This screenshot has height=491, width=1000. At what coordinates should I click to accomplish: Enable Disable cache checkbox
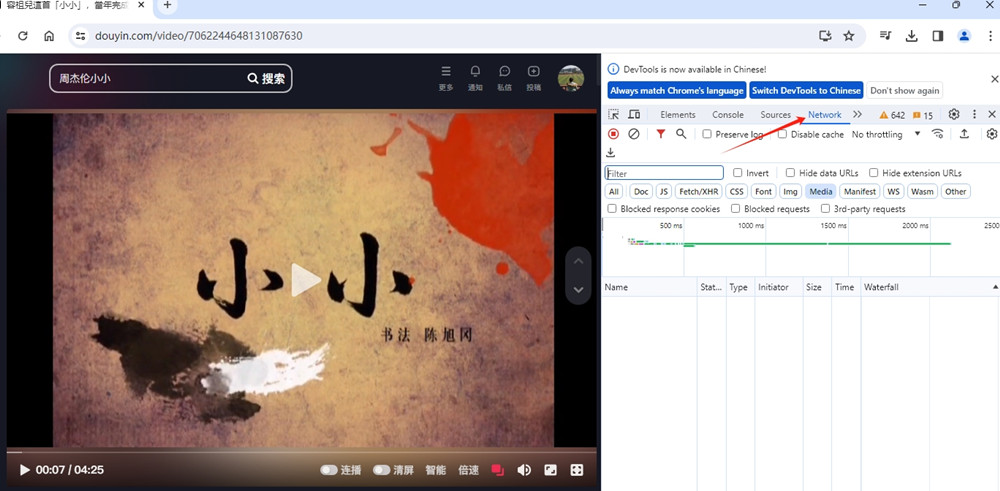click(x=783, y=135)
